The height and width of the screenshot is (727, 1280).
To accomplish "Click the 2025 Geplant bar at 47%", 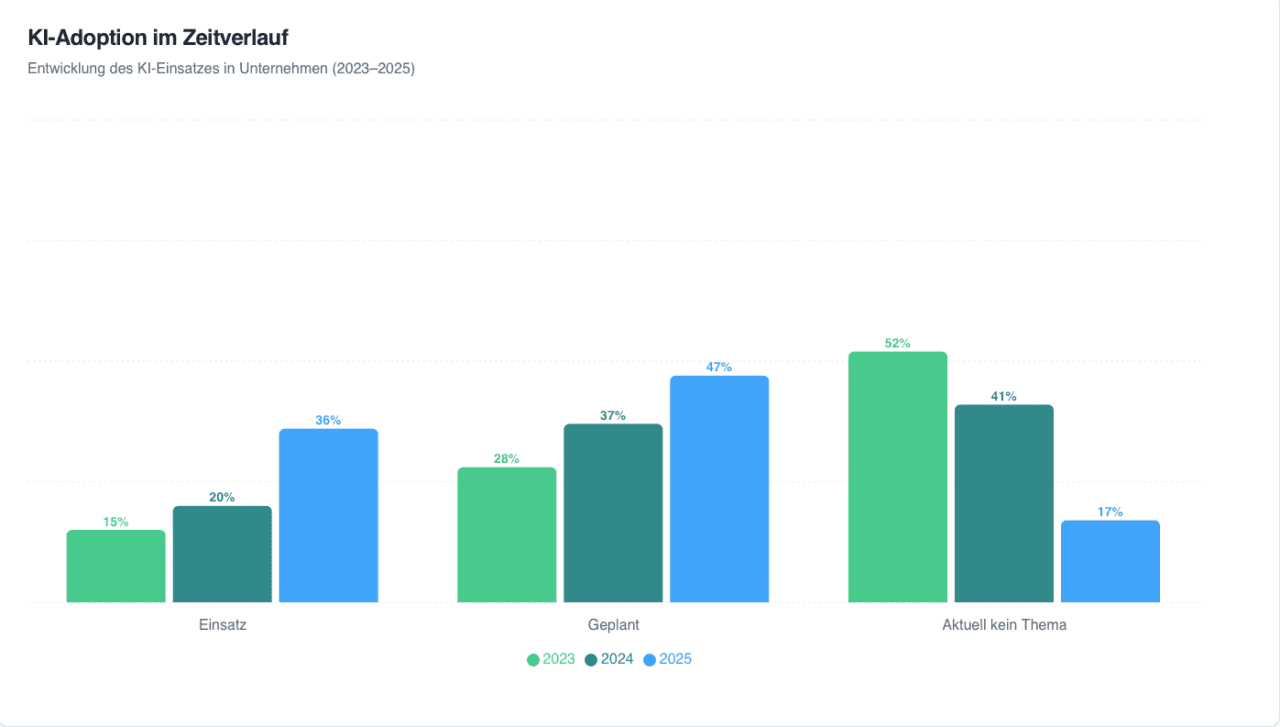I will click(x=719, y=489).
